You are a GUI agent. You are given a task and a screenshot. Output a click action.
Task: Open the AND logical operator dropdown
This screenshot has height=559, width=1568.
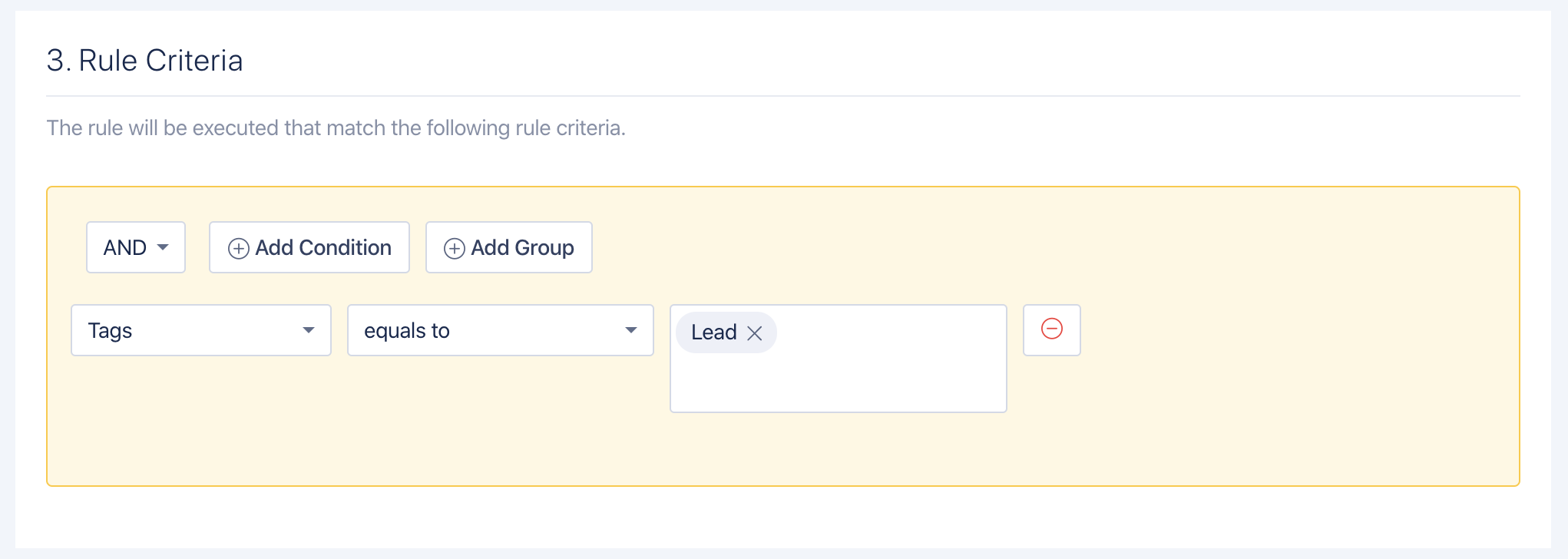136,247
